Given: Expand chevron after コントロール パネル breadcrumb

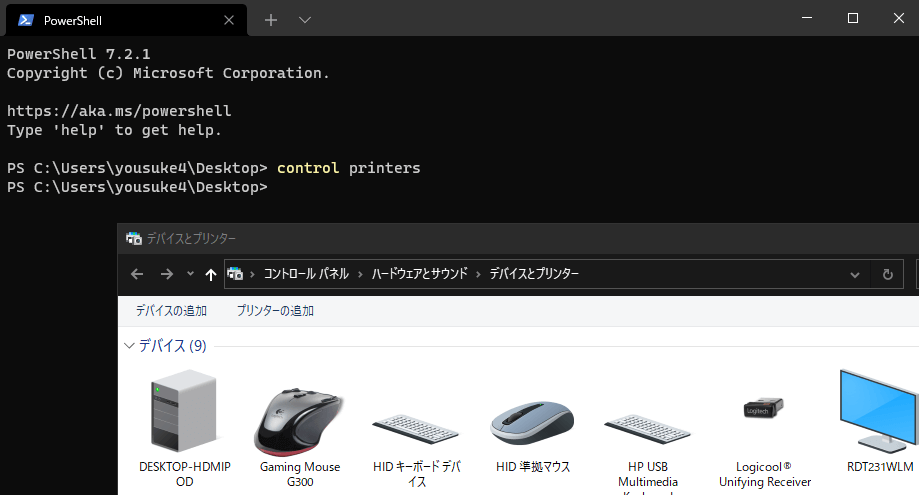Looking at the screenshot, I should (360, 274).
